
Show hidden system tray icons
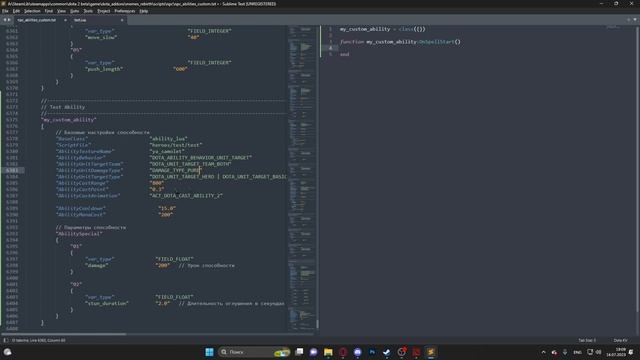tap(543, 352)
